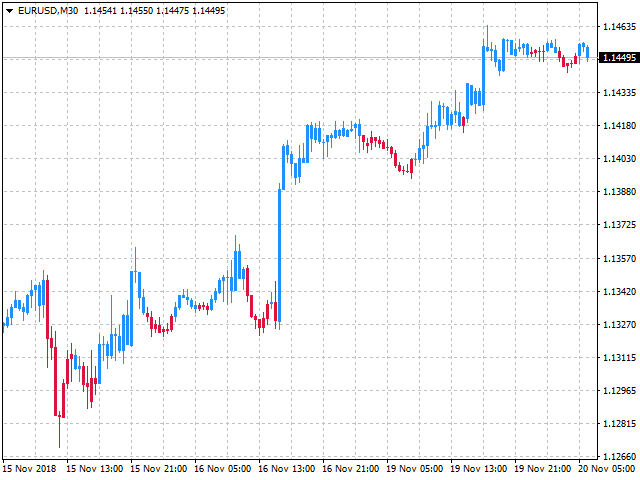Click the 19 Nov 05:00 time label

[x=413, y=468]
